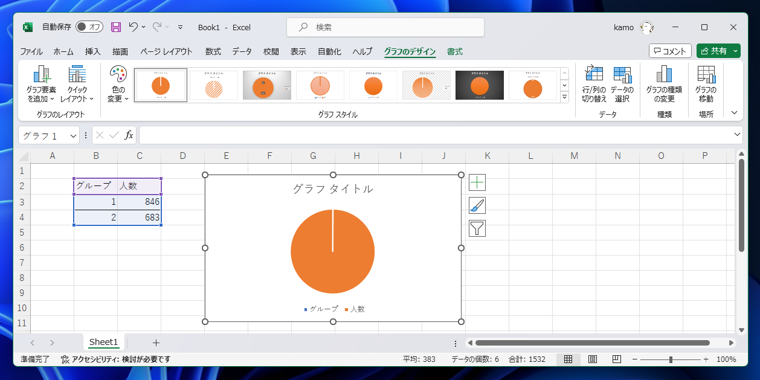760x380 pixels.
Task: Click 100% zoom level button
Action: pos(726,360)
